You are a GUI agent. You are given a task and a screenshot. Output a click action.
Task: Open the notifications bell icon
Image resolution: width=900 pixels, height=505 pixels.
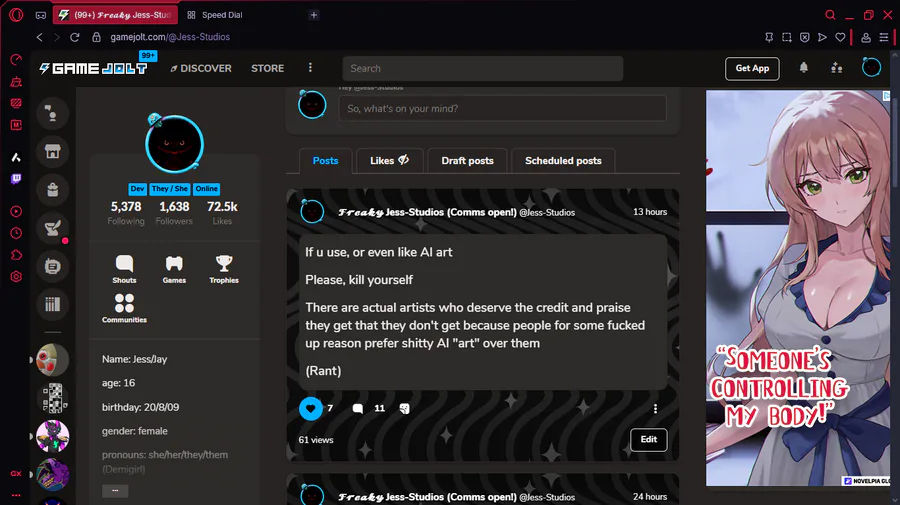pos(804,68)
